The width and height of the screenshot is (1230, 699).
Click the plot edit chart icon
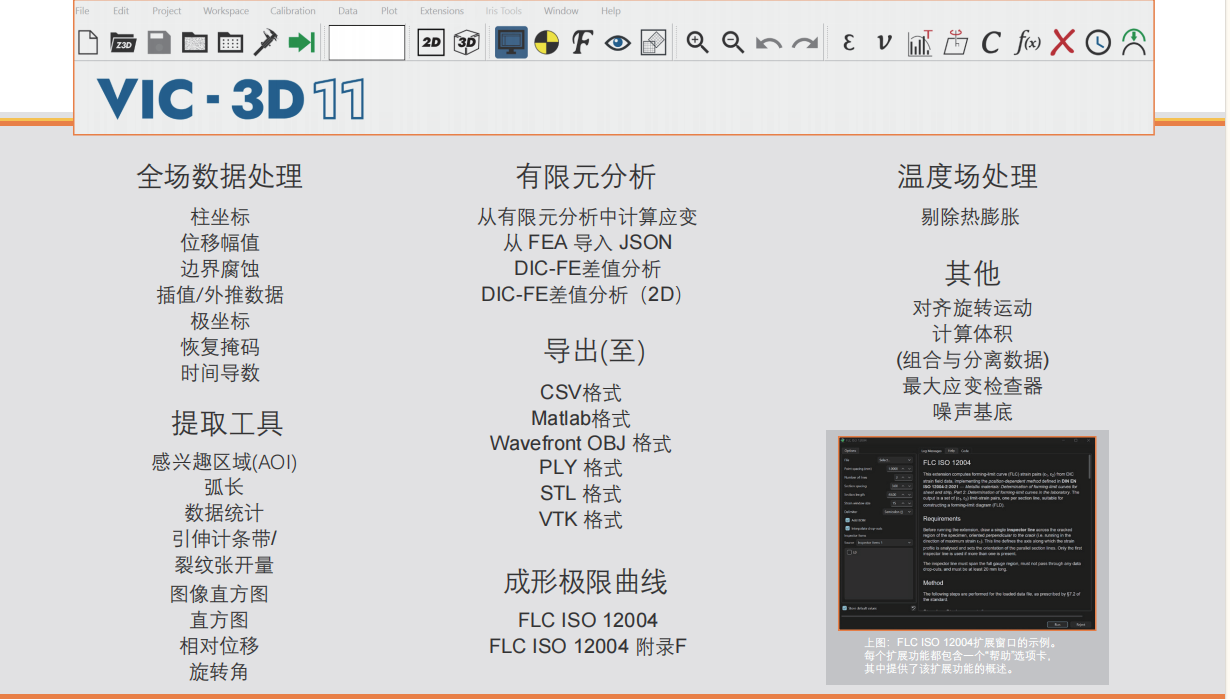653,43
